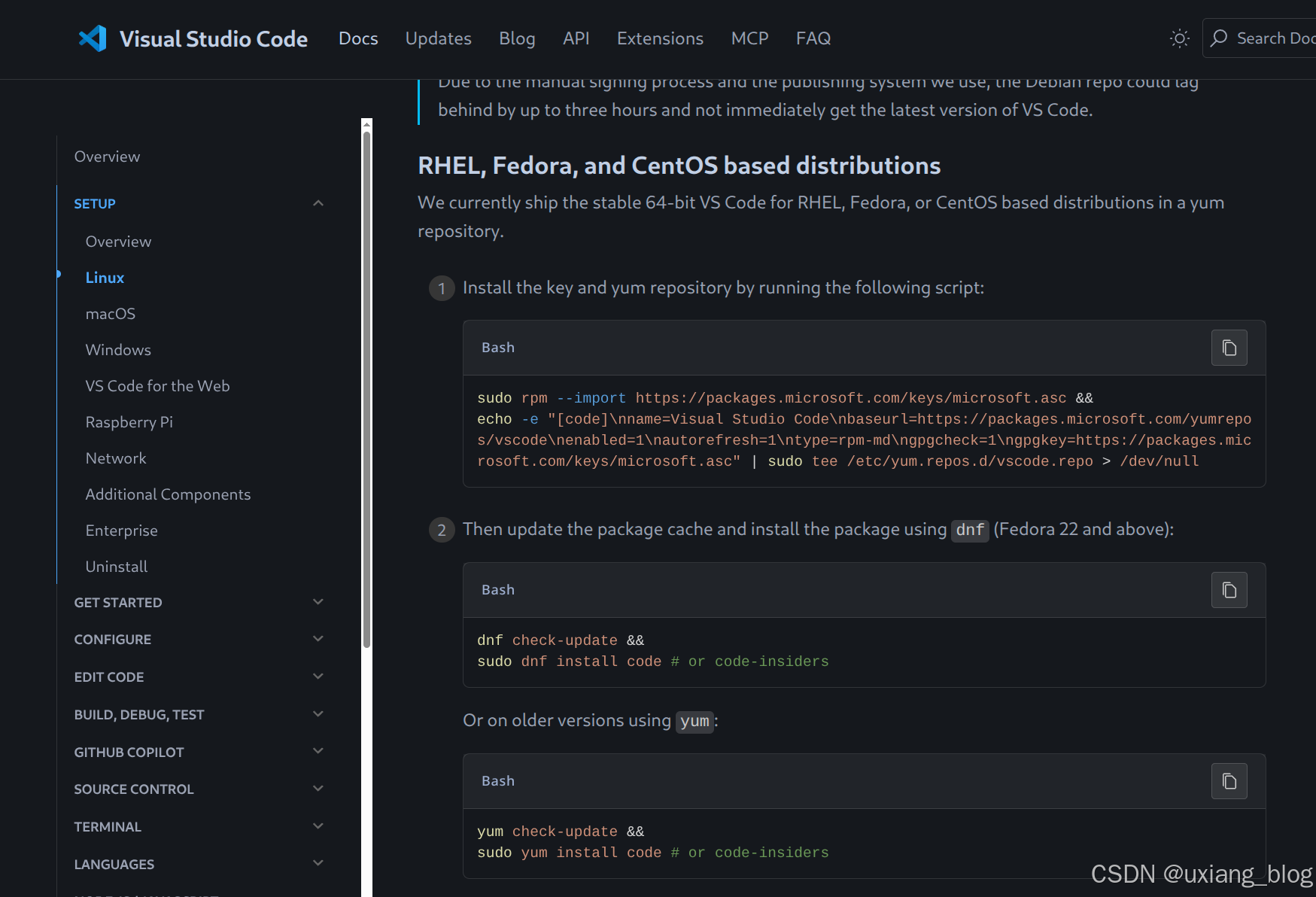Open the macOS setup page
The width and height of the screenshot is (1316, 897).
(x=111, y=314)
